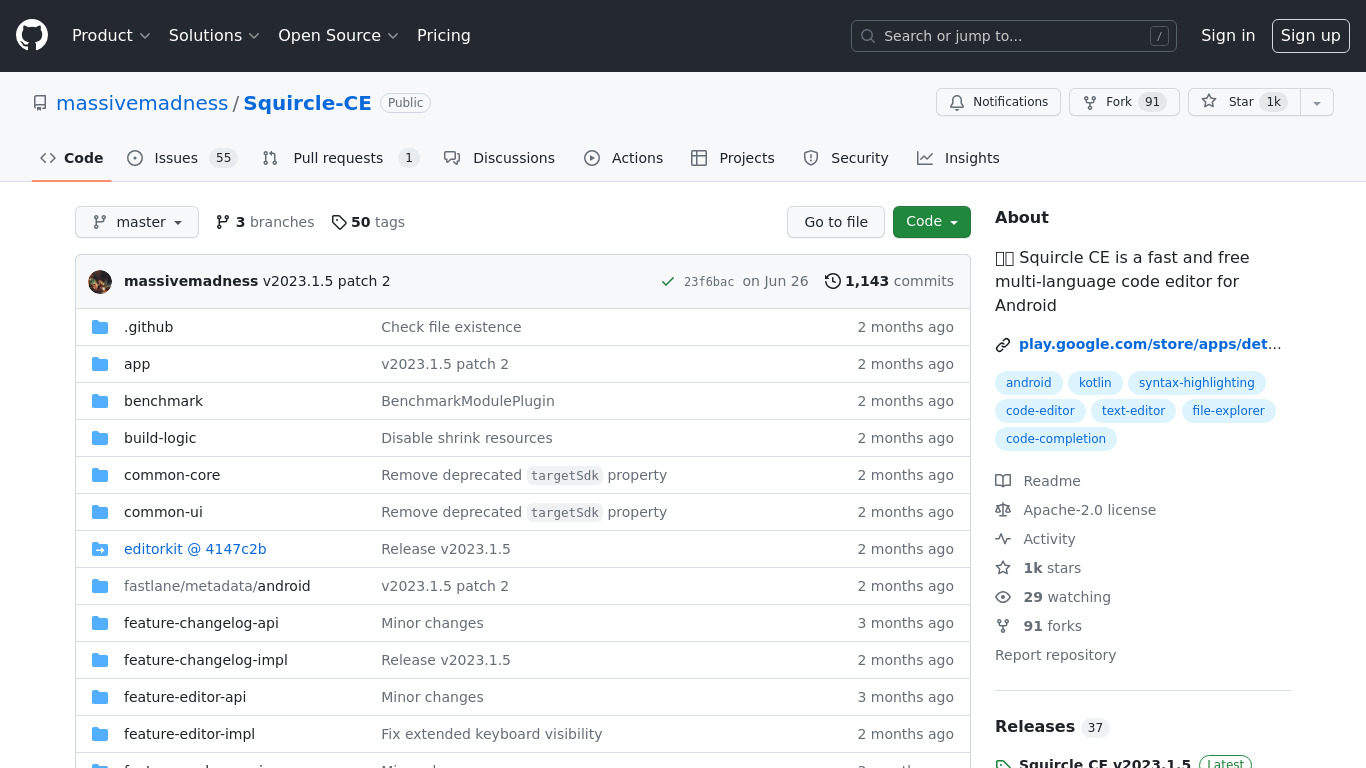
Task: Open the Issues tab
Action: [181, 158]
